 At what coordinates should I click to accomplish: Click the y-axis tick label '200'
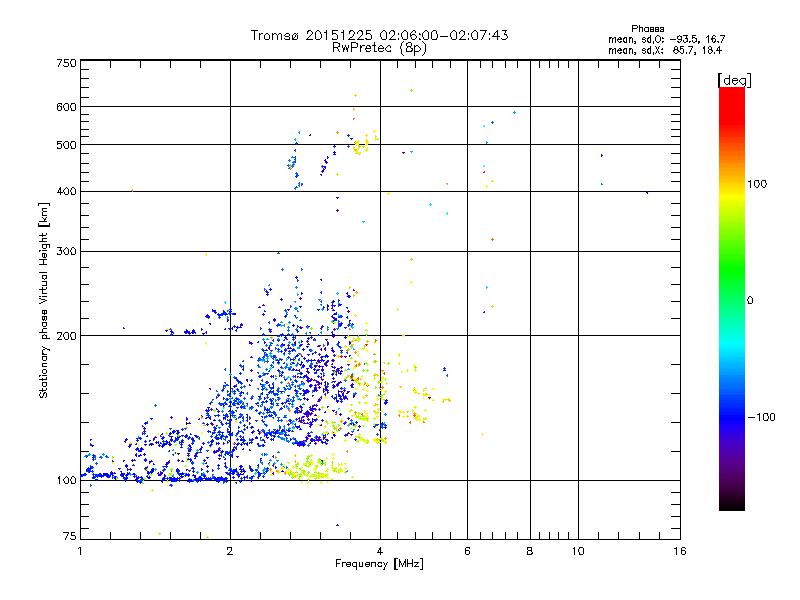click(x=66, y=336)
